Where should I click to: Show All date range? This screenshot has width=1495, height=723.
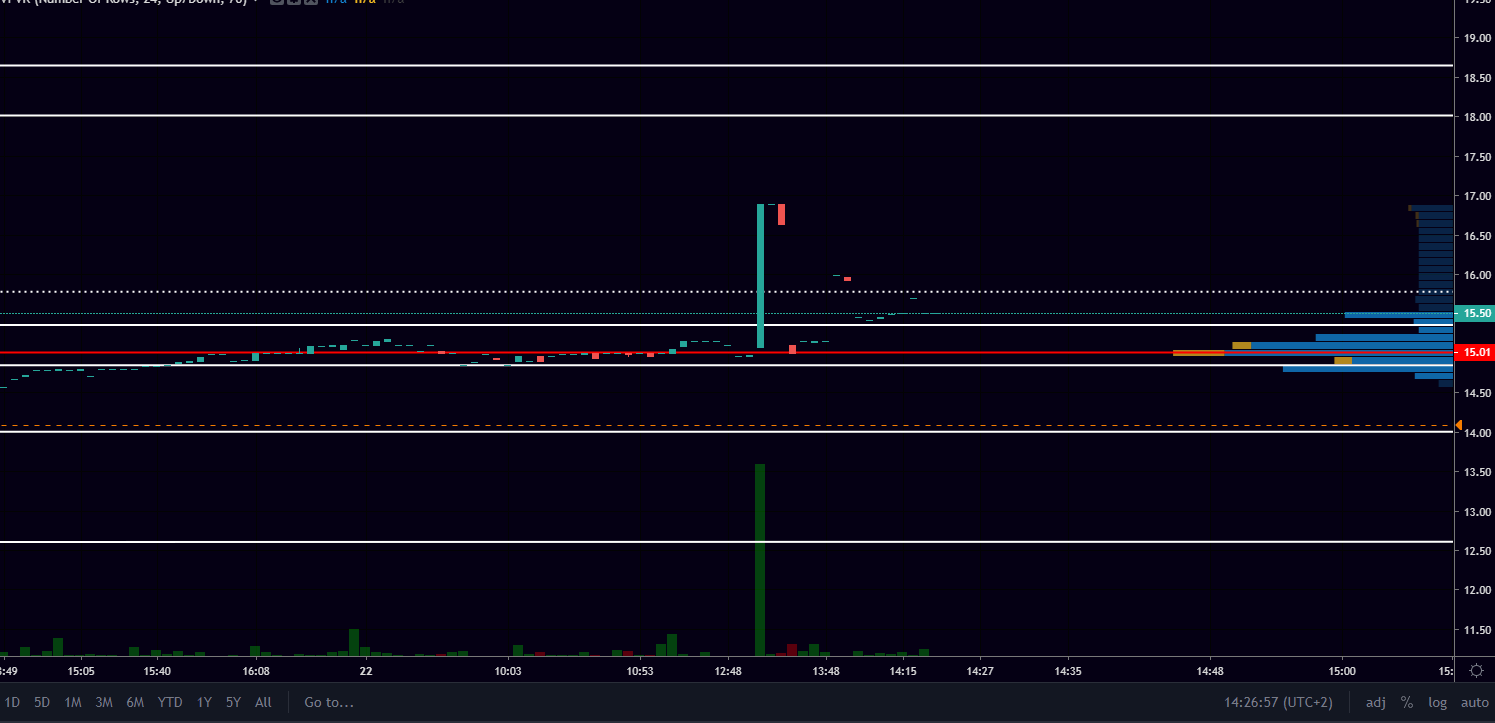click(x=263, y=702)
